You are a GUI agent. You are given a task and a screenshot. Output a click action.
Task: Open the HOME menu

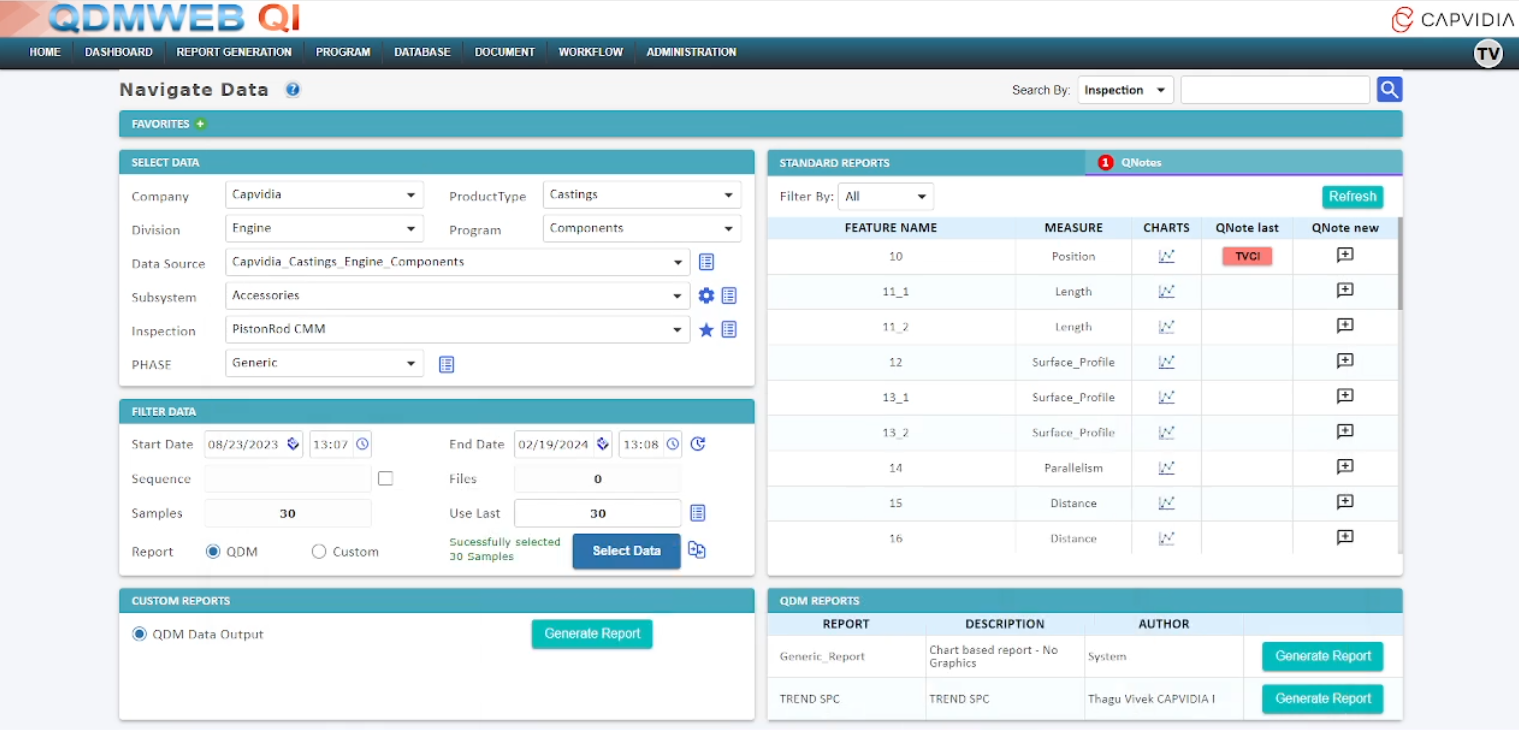45,52
